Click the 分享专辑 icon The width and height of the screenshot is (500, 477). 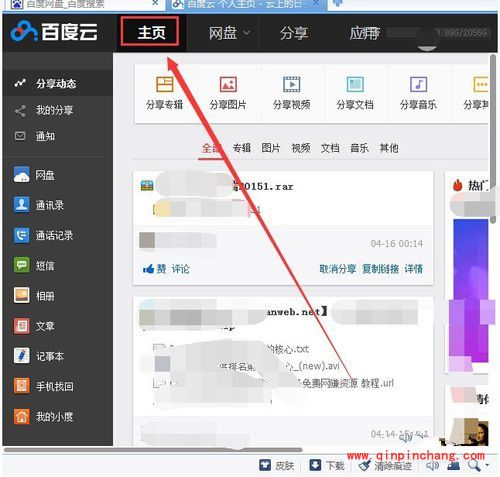(x=165, y=84)
